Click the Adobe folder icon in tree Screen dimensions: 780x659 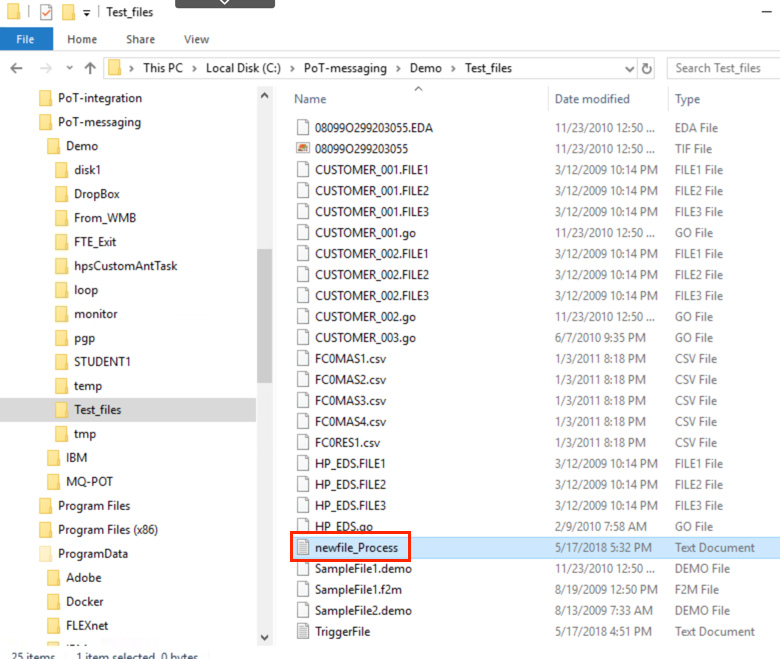point(54,577)
